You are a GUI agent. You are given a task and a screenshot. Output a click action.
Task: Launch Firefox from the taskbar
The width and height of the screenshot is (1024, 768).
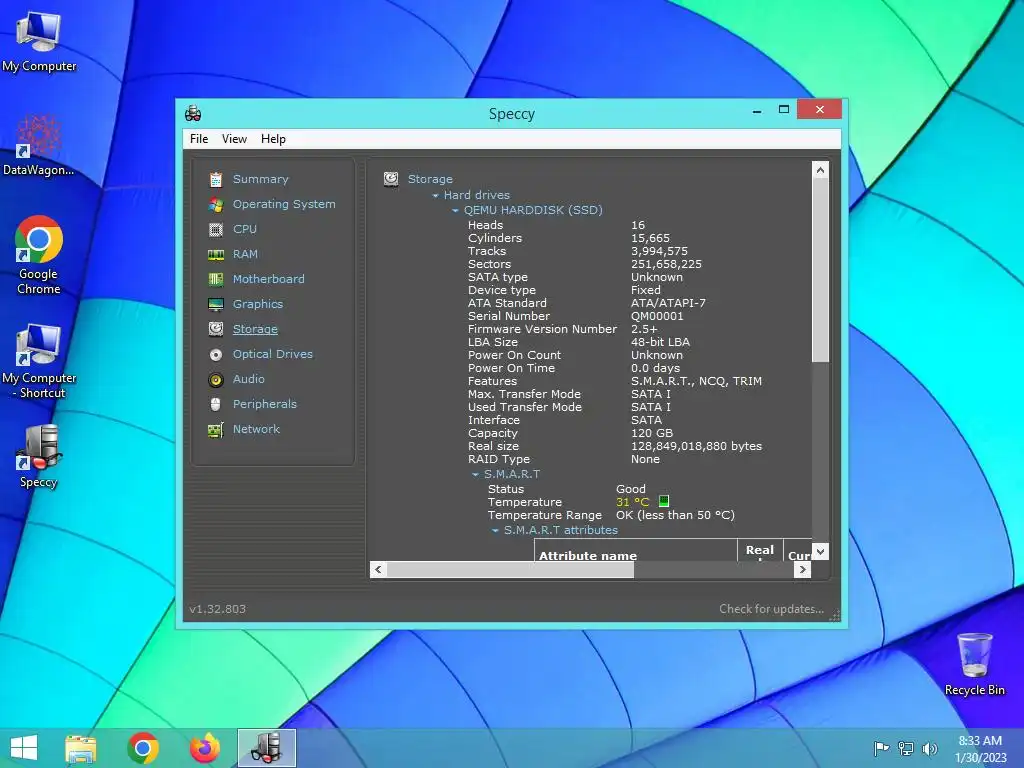tap(205, 748)
